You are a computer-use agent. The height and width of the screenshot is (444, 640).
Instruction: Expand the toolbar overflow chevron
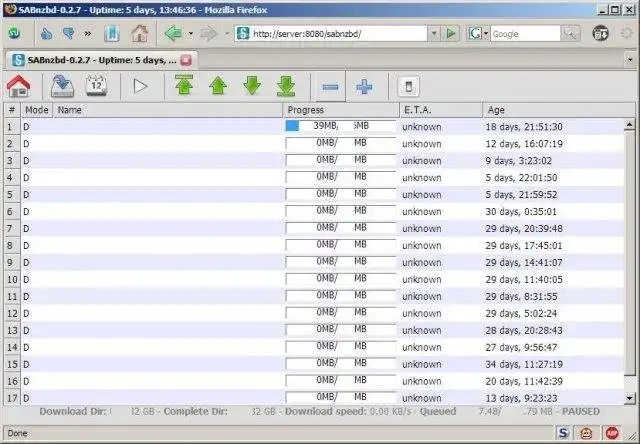(88, 34)
